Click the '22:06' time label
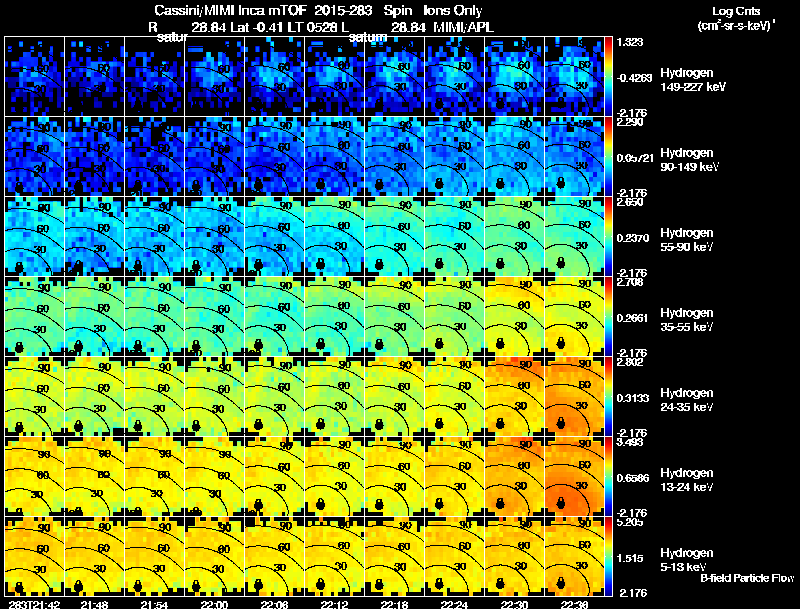This screenshot has width=800, height=609. [x=274, y=604]
